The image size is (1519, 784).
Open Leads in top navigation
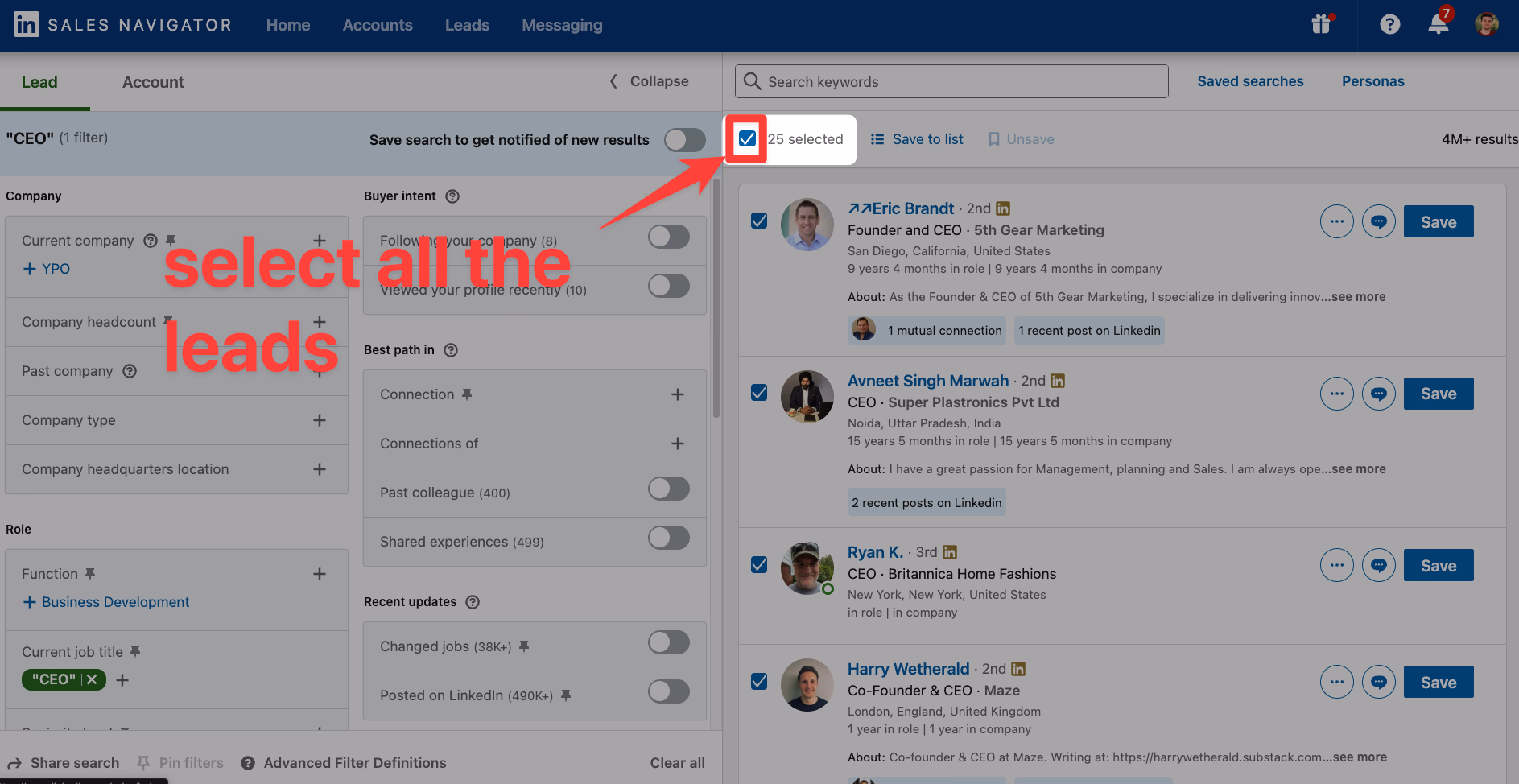pos(467,25)
